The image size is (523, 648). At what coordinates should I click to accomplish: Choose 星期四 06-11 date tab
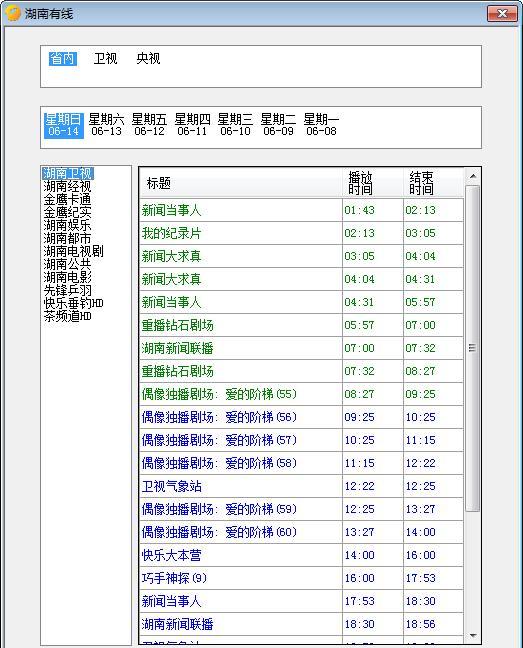point(193,125)
